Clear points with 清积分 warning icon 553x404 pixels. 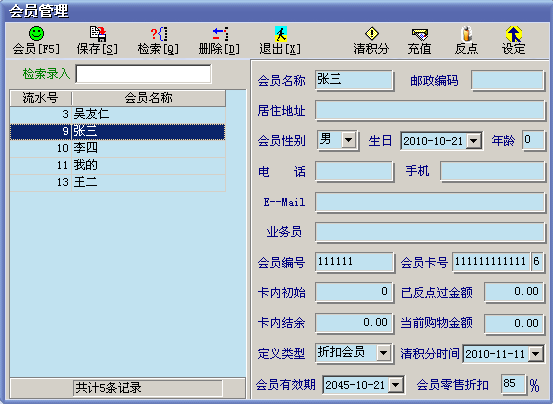click(372, 34)
